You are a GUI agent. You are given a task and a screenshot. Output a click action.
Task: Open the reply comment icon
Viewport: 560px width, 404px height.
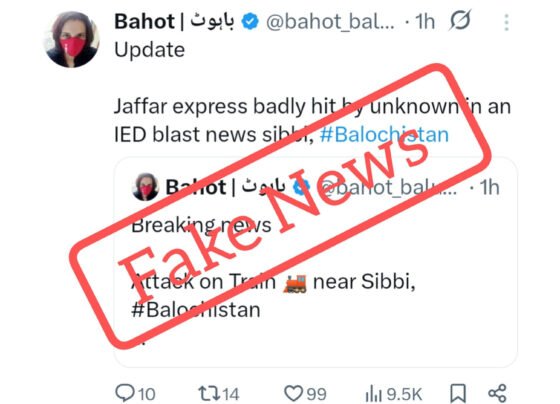point(125,393)
